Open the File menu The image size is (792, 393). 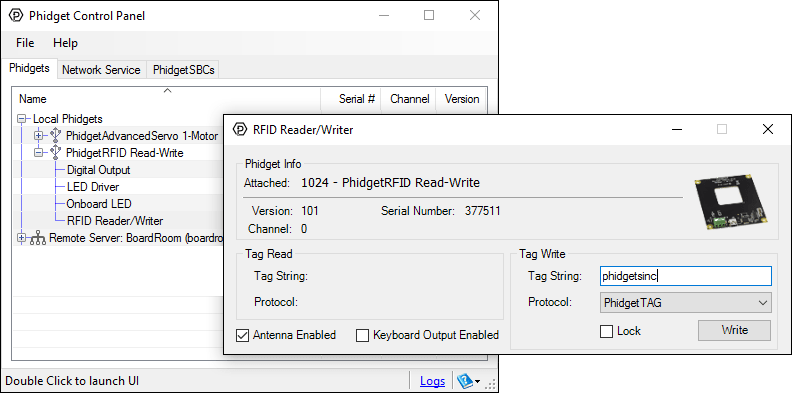click(x=25, y=43)
